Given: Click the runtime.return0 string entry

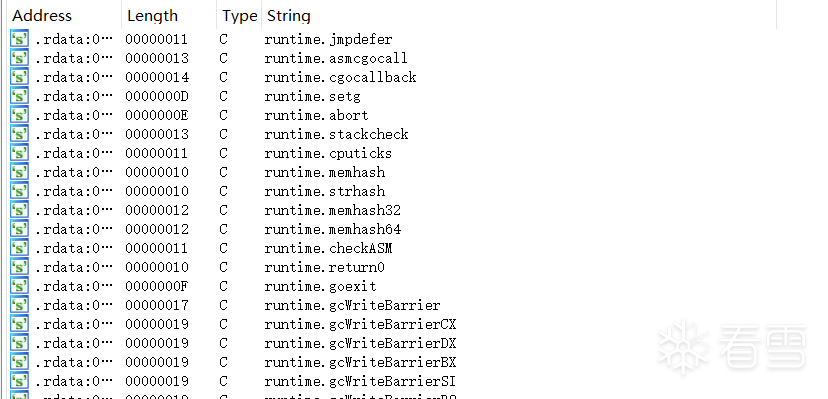Looking at the screenshot, I should [x=325, y=267].
